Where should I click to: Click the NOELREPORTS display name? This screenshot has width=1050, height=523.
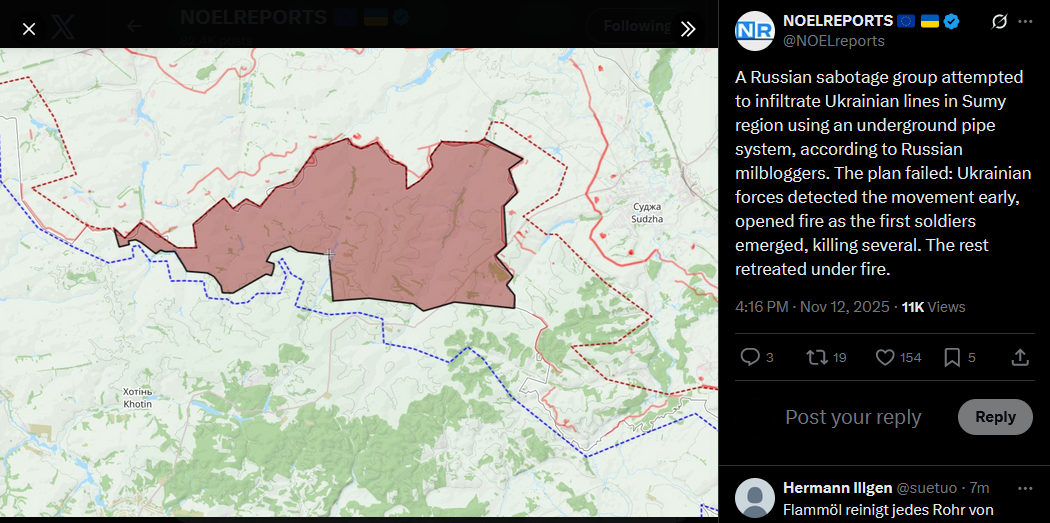coord(838,21)
